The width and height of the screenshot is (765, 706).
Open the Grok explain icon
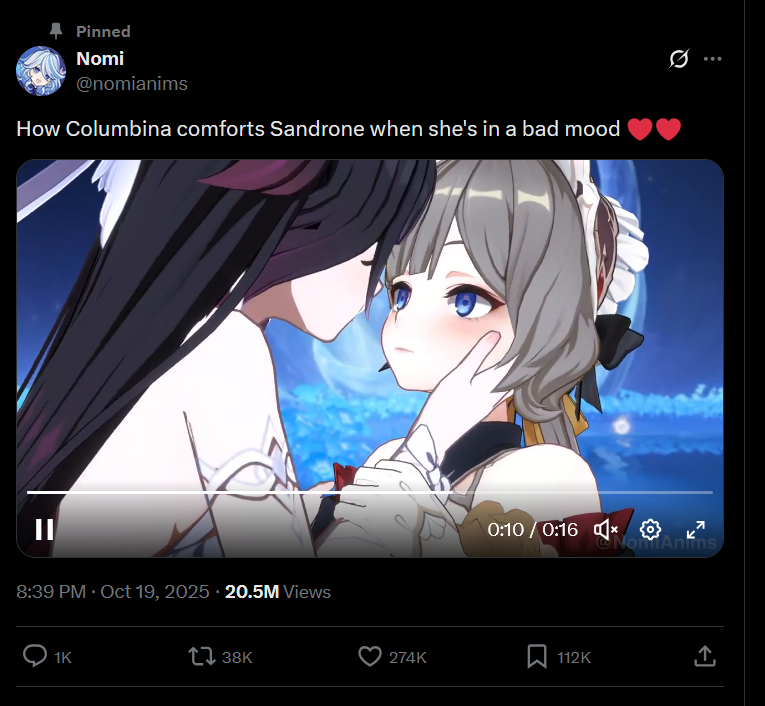pos(679,59)
